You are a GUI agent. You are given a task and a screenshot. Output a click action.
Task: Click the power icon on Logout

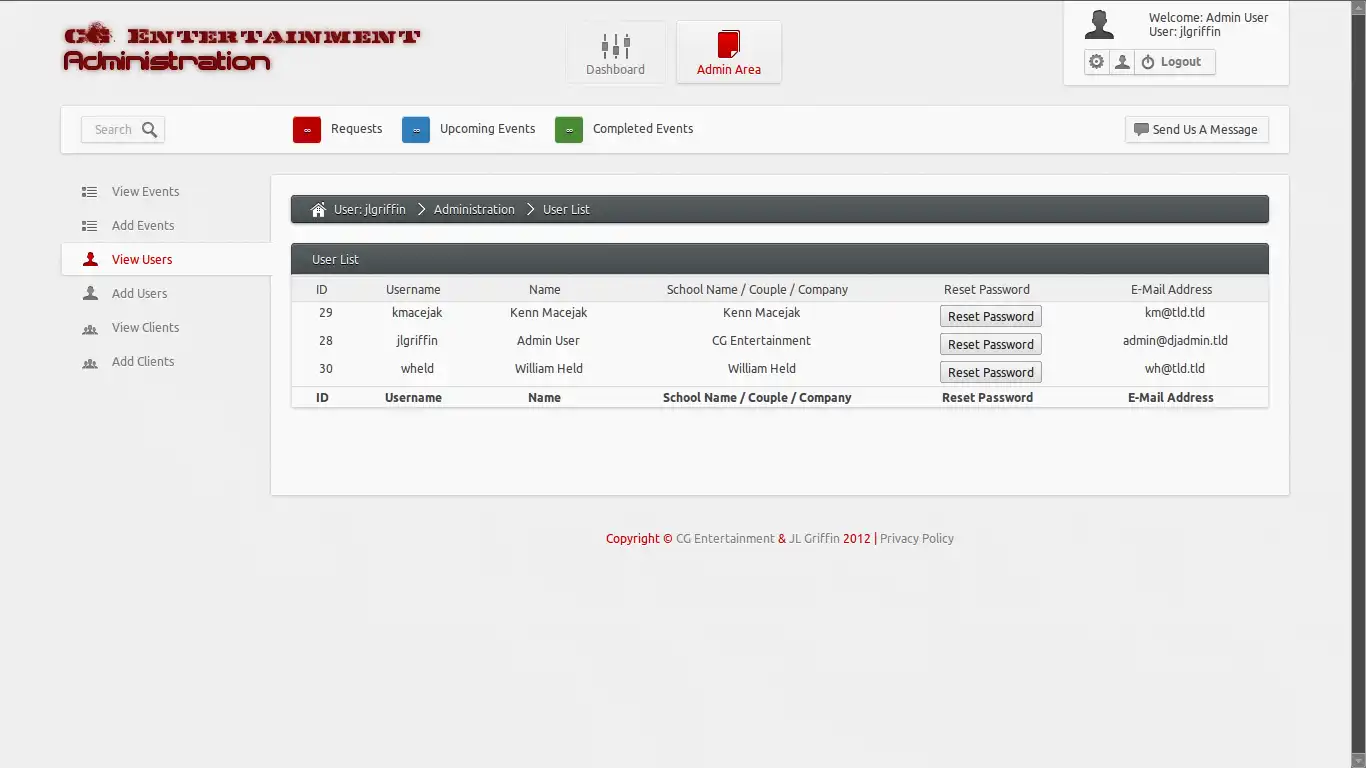click(1148, 62)
